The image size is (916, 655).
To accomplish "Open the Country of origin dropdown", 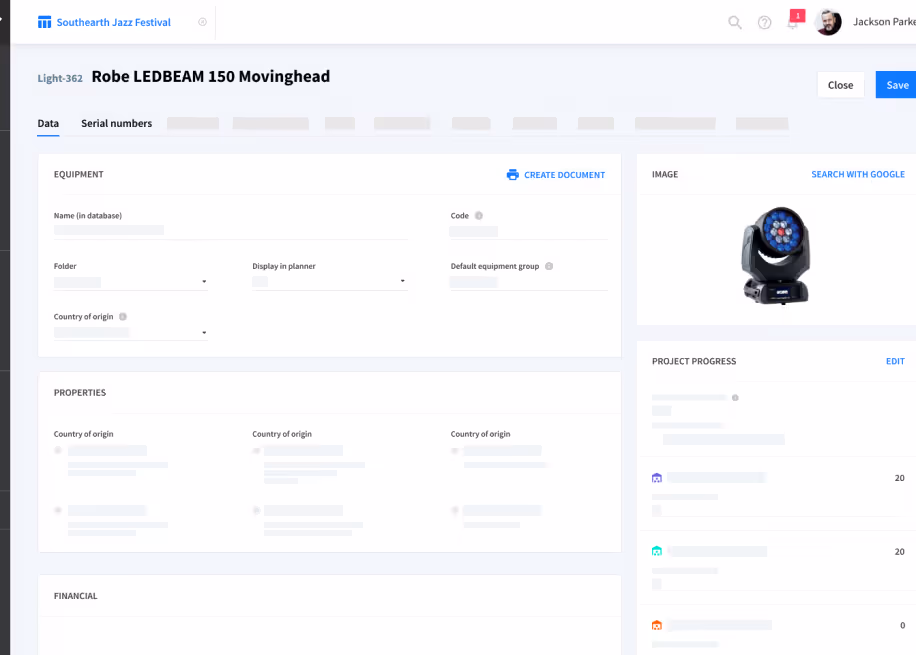I will coord(130,332).
